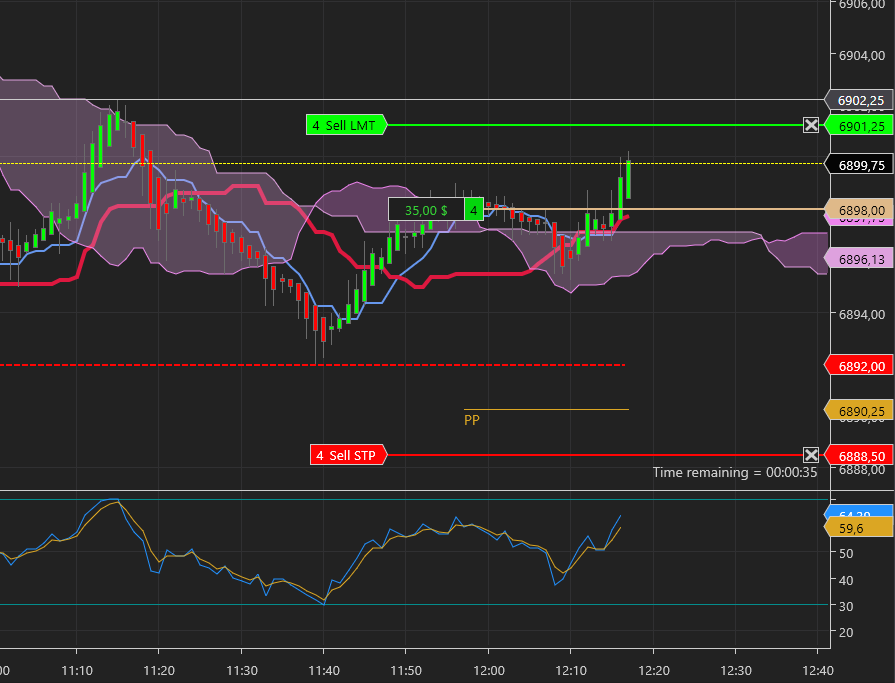The height and width of the screenshot is (683, 895).
Task: Select the red 4 Sell STP order tag
Action: point(348,456)
